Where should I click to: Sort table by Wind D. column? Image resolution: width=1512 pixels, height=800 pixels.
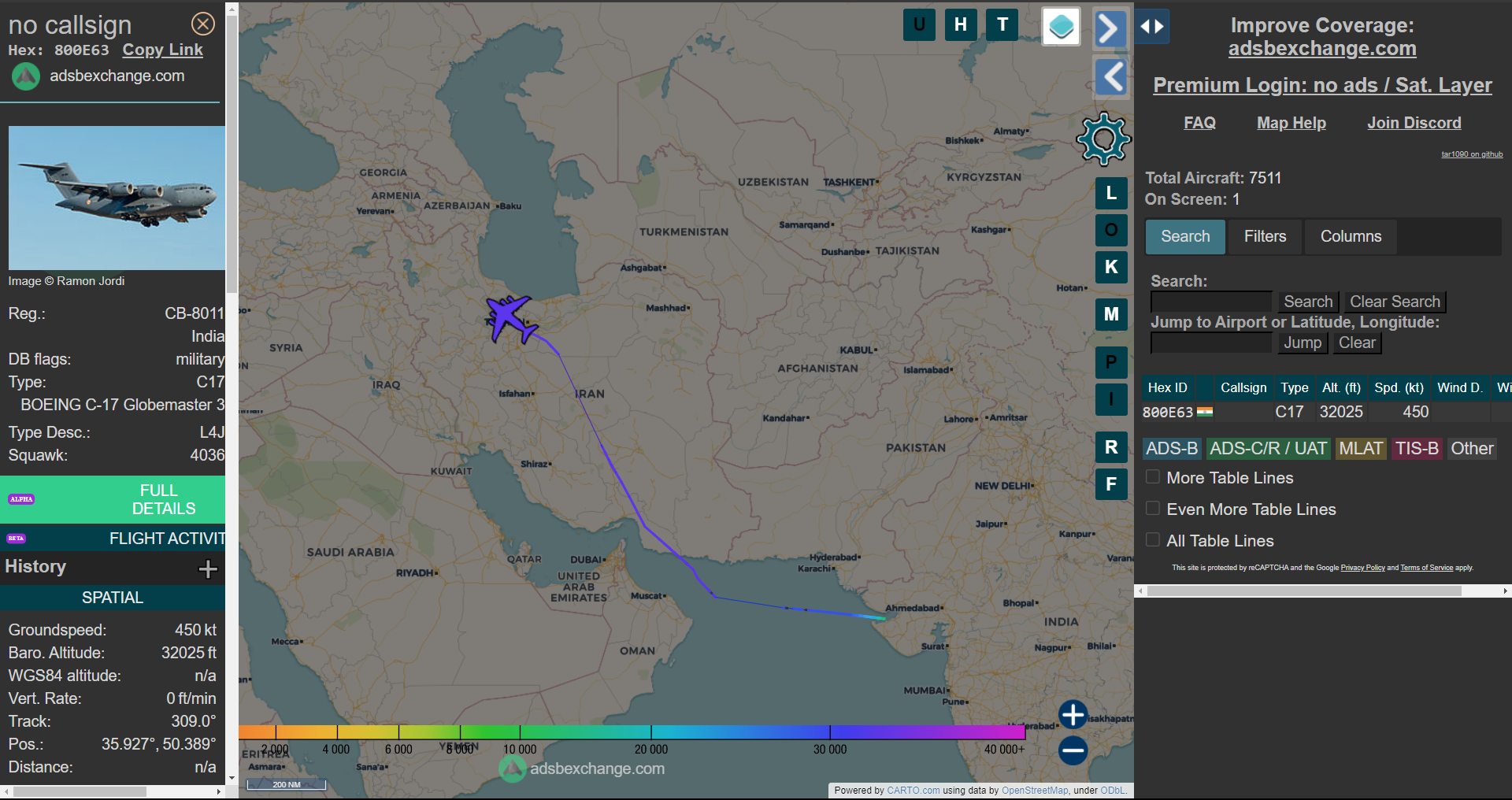pyautogui.click(x=1460, y=387)
